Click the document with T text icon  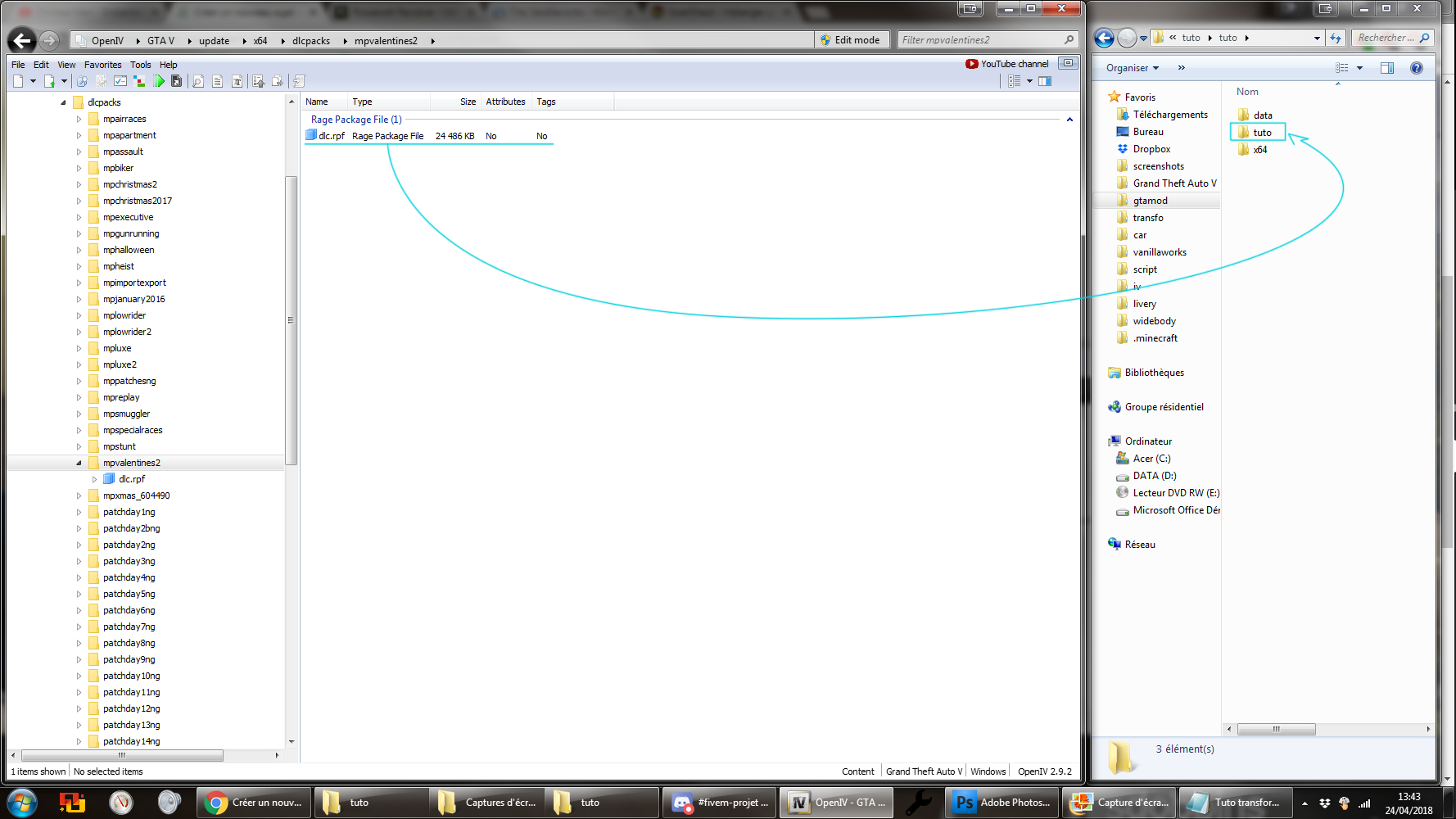[237, 81]
